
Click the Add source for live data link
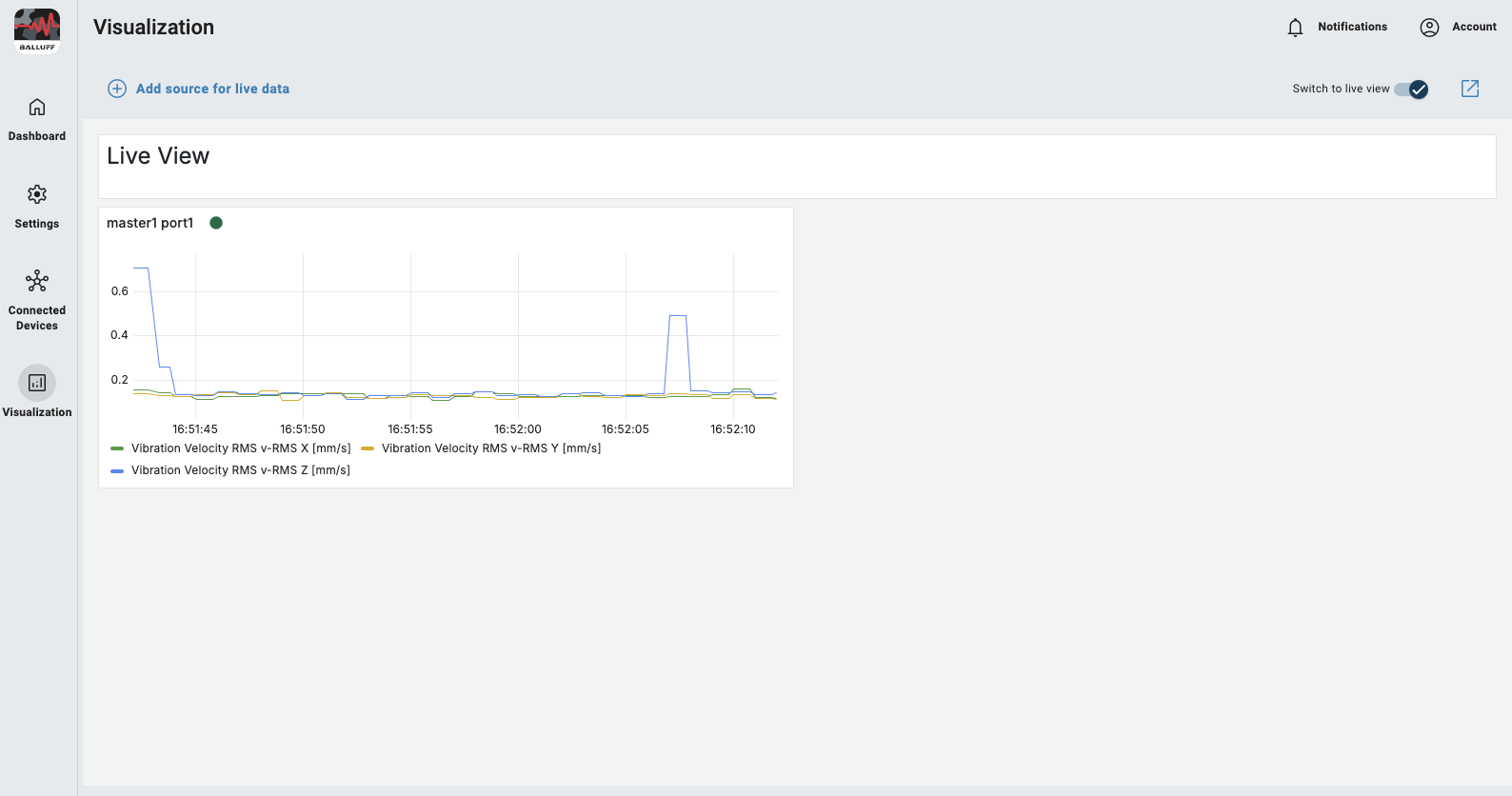(x=212, y=89)
